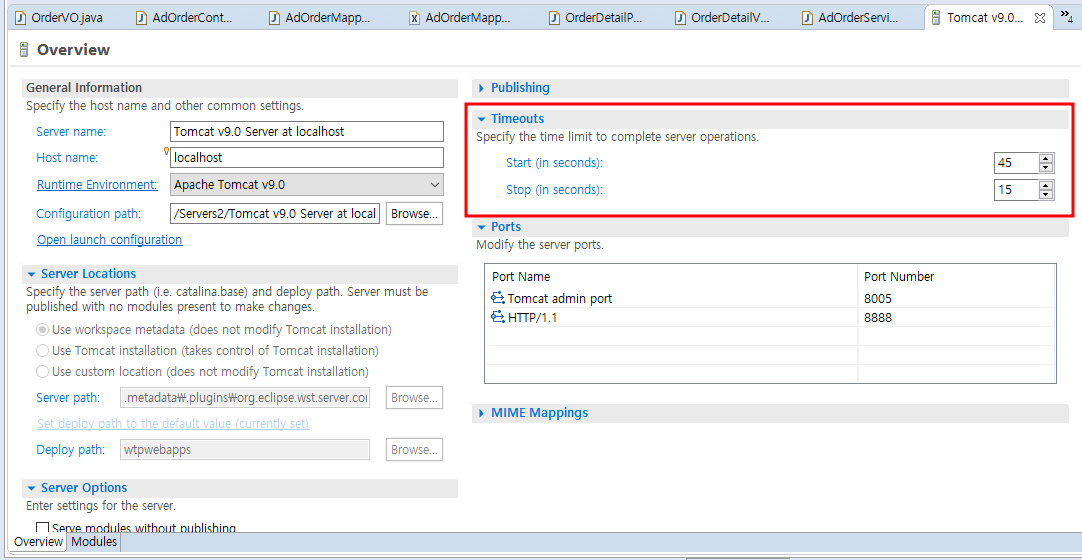The width and height of the screenshot is (1082, 560).
Task: Collapse the Server Options section
Action: pos(32,488)
